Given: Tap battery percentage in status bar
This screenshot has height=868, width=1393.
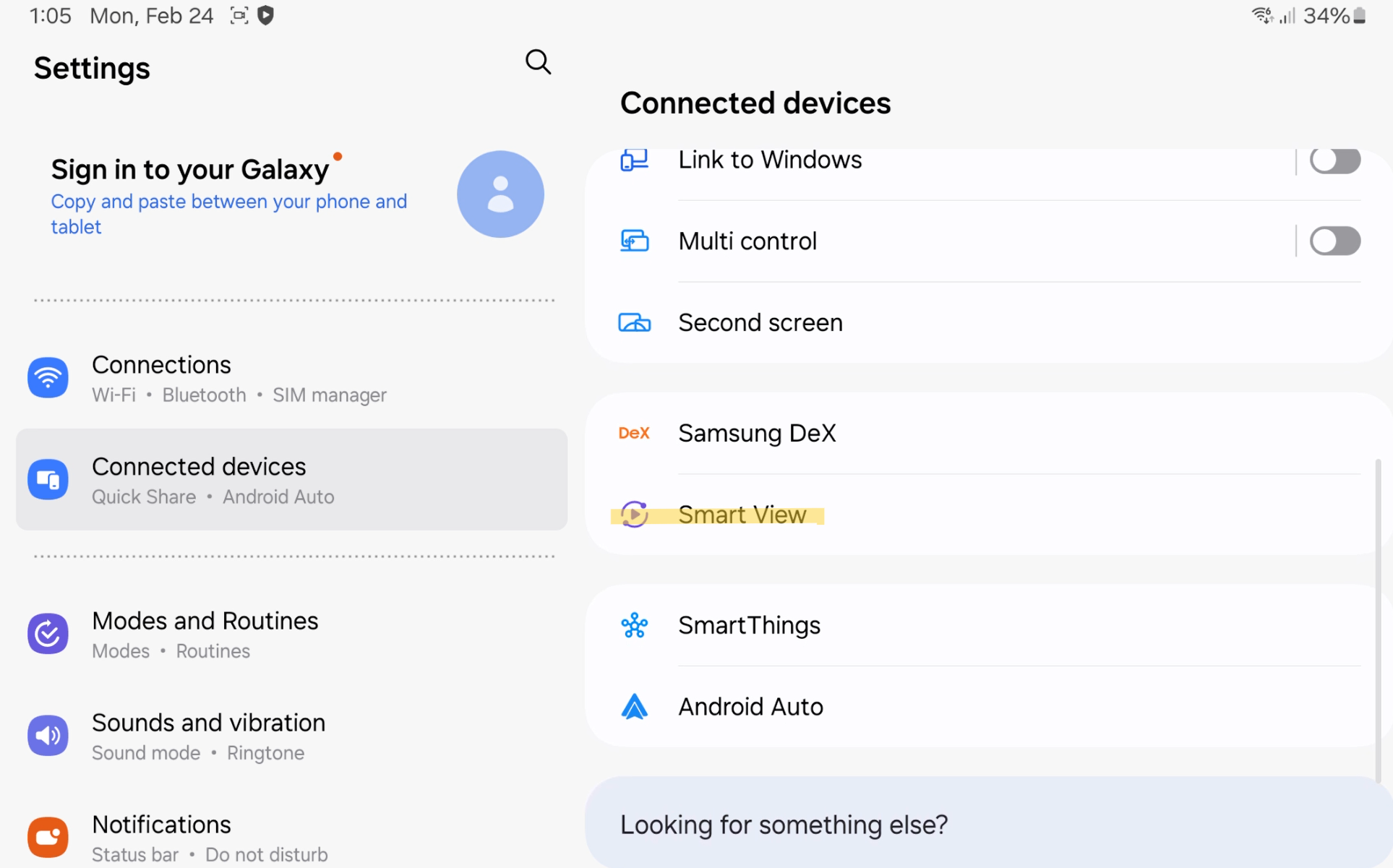Looking at the screenshot, I should 1326,16.
